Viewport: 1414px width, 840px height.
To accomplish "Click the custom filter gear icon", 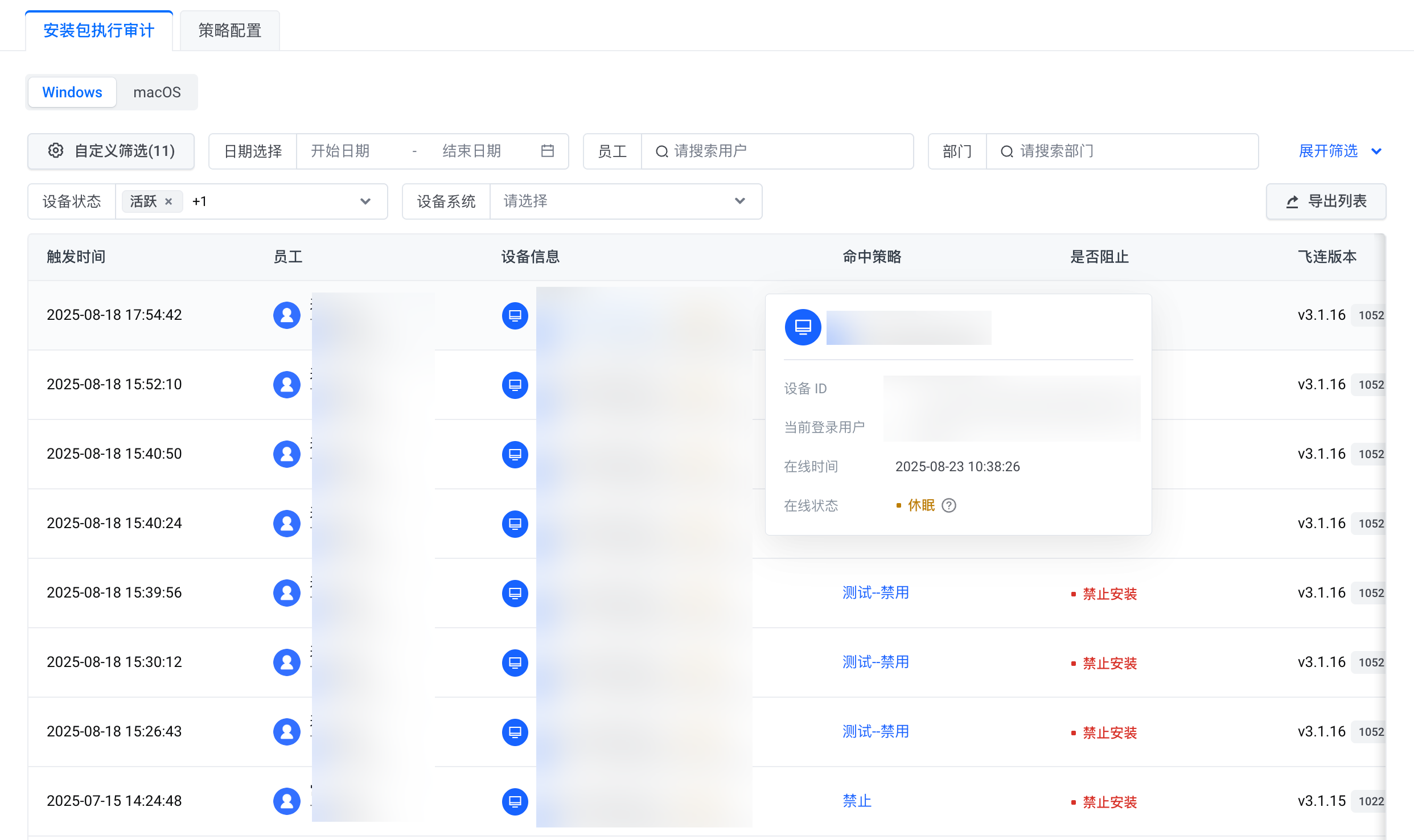I will pyautogui.click(x=56, y=151).
